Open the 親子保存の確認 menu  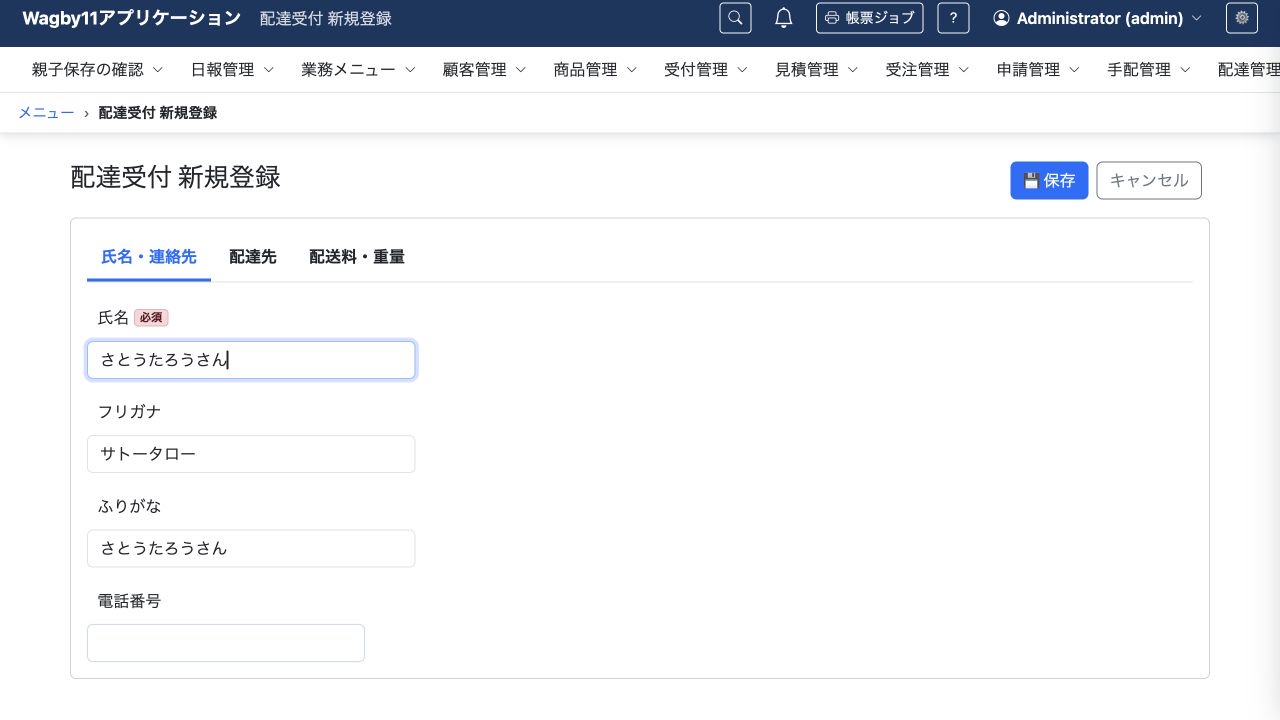point(97,70)
